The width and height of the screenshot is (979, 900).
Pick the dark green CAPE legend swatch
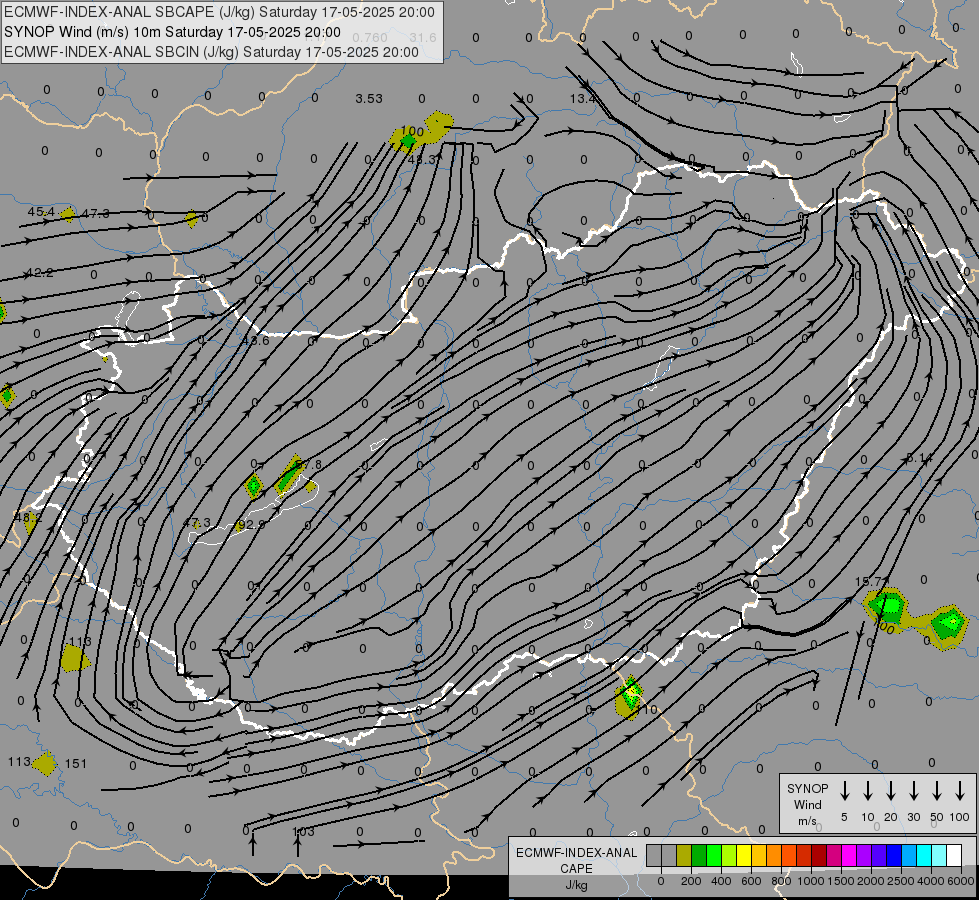tap(699, 856)
